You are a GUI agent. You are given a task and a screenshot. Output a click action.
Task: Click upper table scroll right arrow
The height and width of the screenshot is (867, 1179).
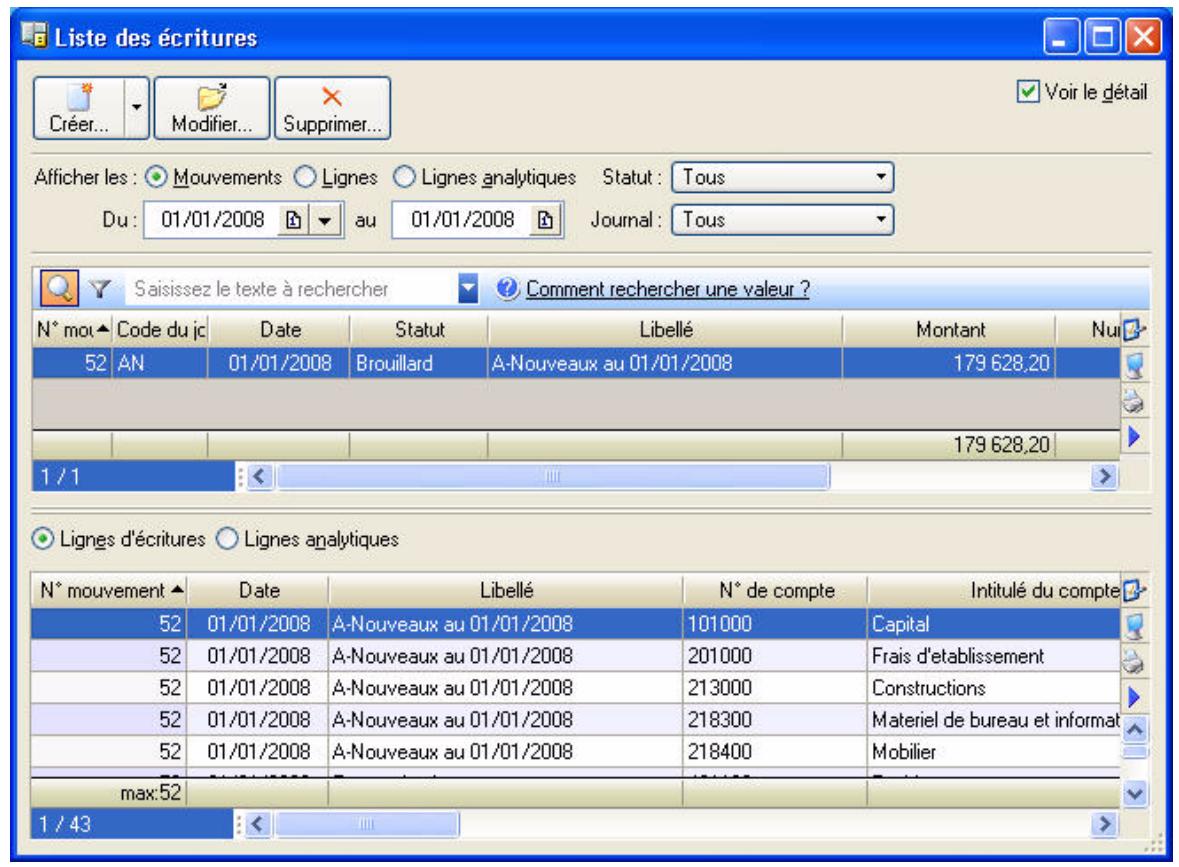[1104, 476]
